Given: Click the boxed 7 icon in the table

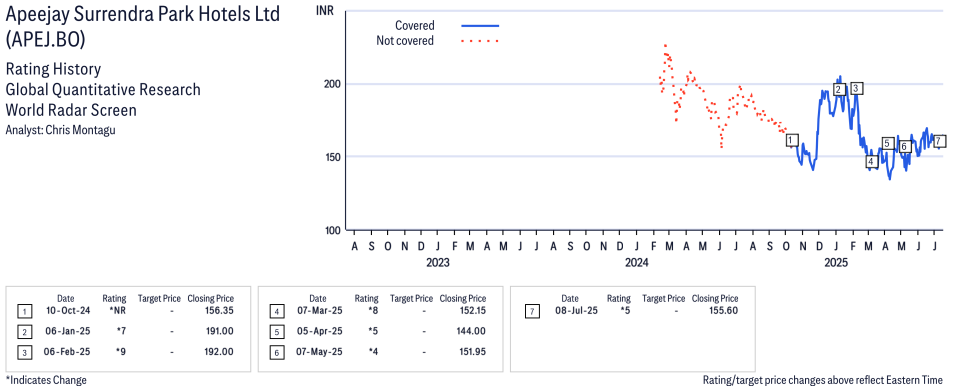Looking at the screenshot, I should tap(532, 312).
